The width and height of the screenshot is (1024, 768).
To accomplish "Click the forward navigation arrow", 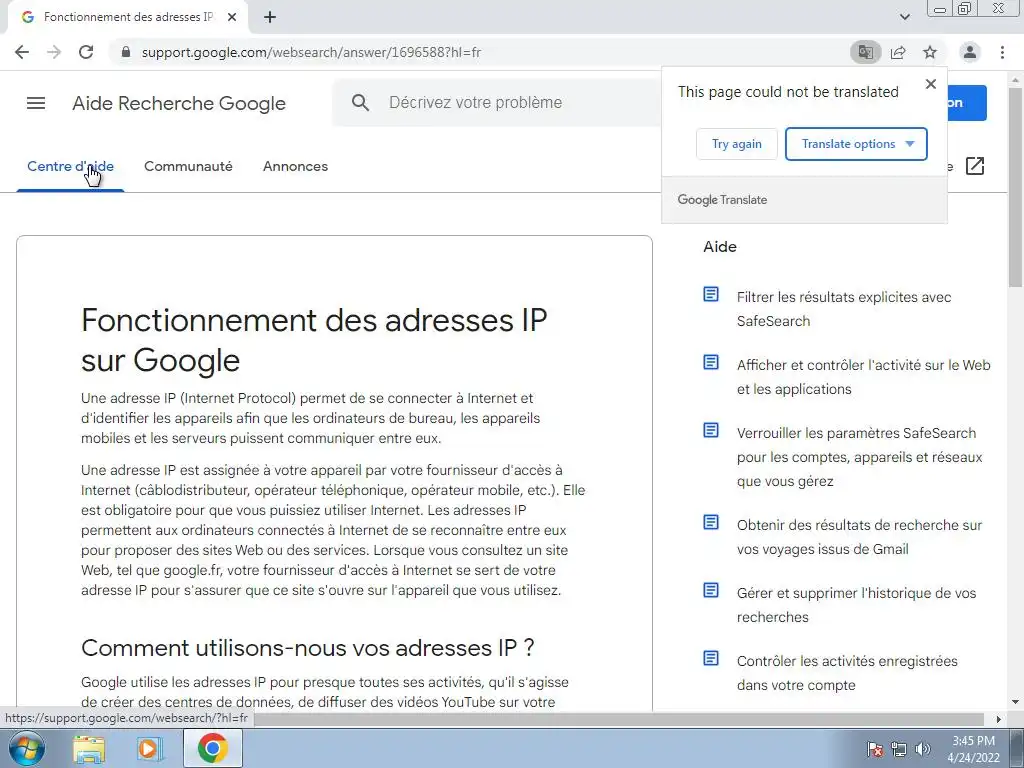I will 54,52.
